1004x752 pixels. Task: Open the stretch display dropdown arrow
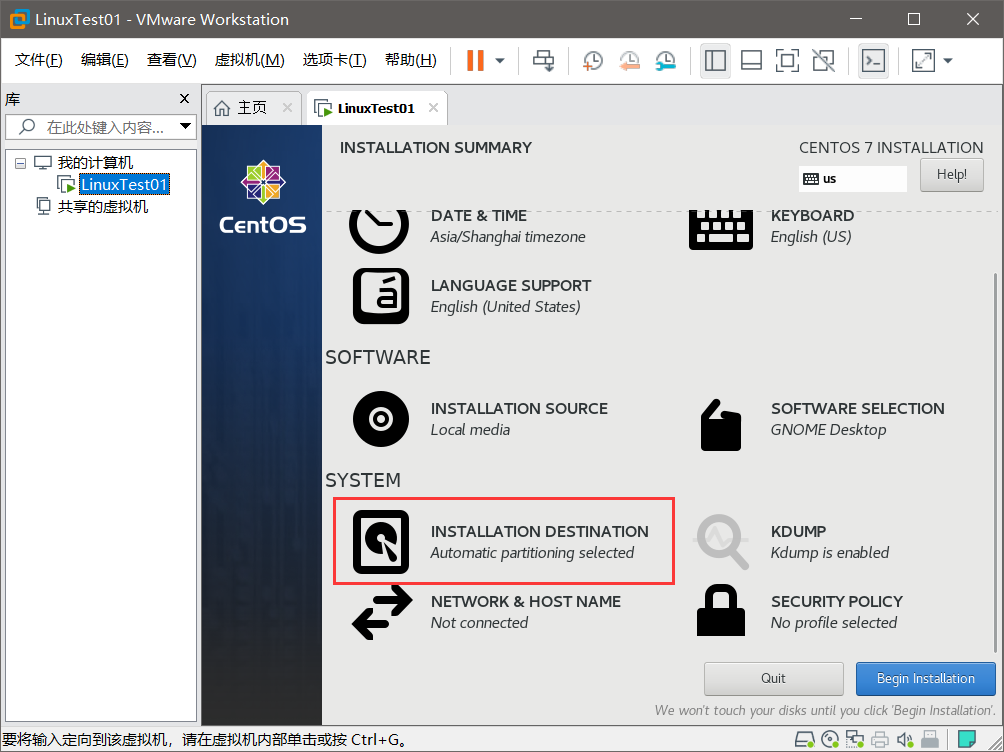pyautogui.click(x=948, y=61)
